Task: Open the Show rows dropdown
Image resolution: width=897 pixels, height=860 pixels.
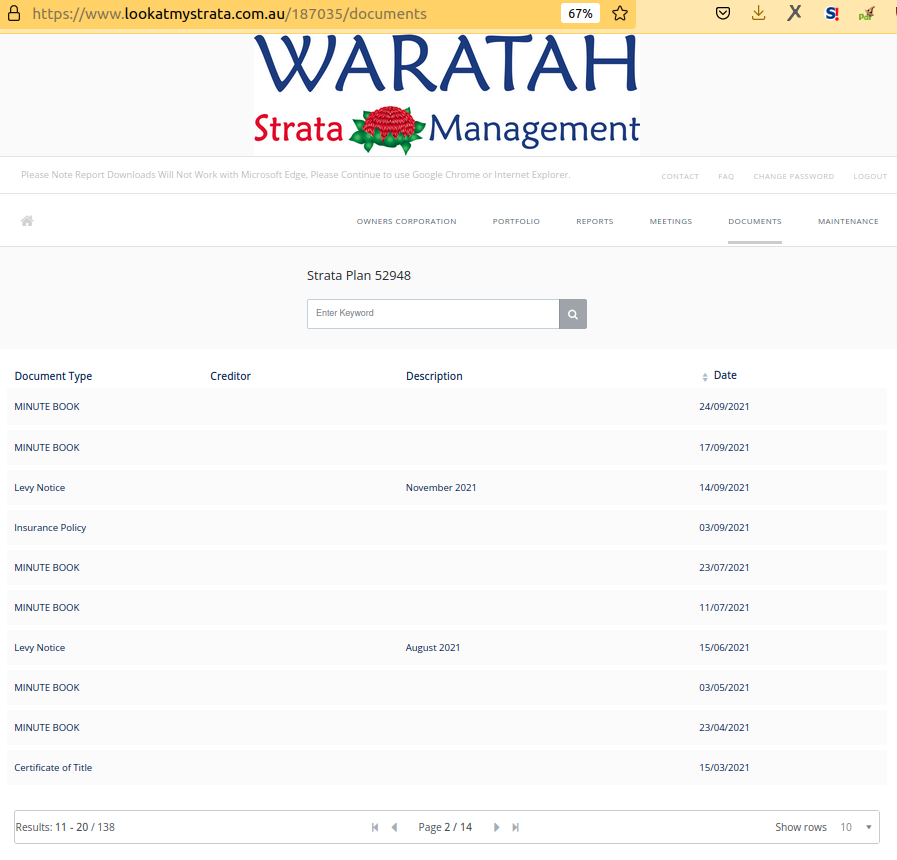Action: [x=856, y=827]
